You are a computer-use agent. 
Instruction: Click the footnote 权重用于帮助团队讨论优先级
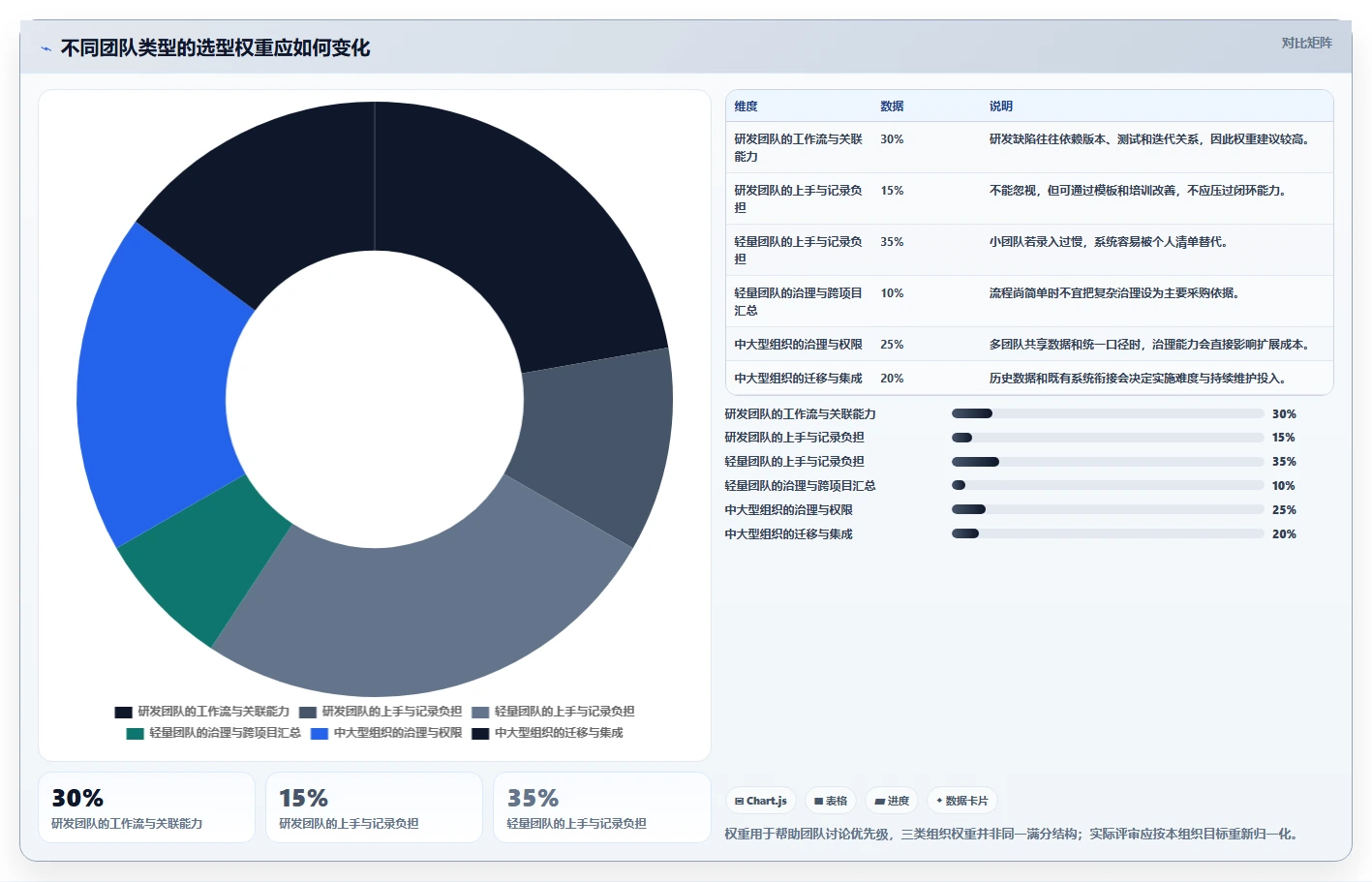[1013, 834]
